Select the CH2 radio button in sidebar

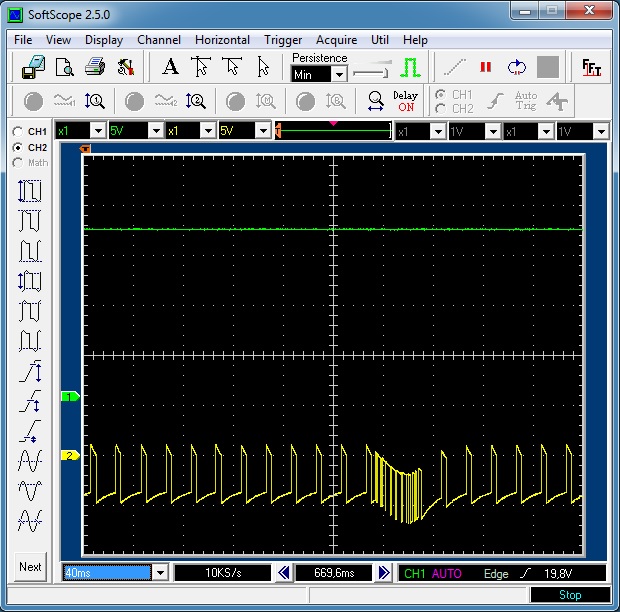(x=17, y=147)
